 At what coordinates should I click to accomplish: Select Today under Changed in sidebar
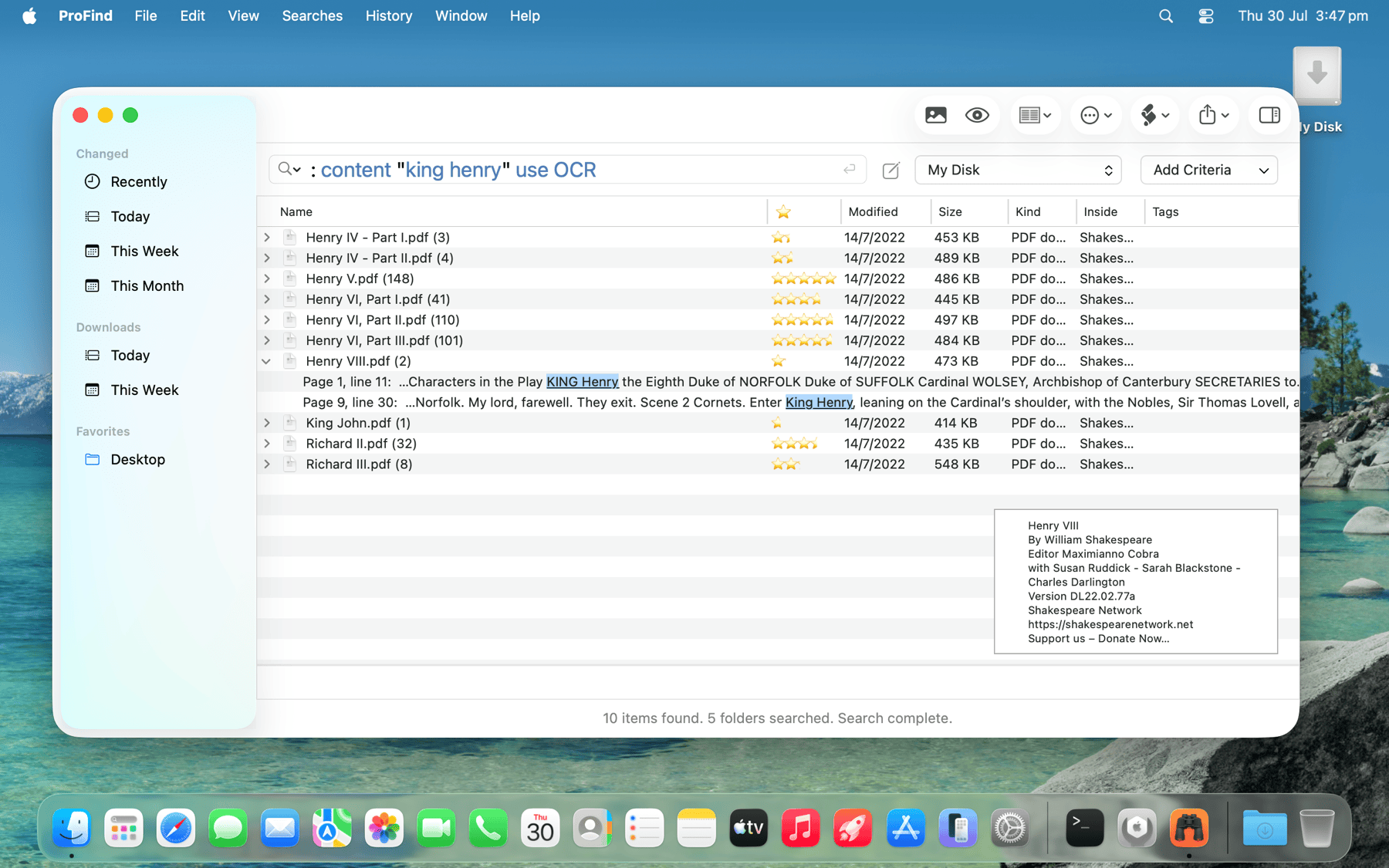130,216
